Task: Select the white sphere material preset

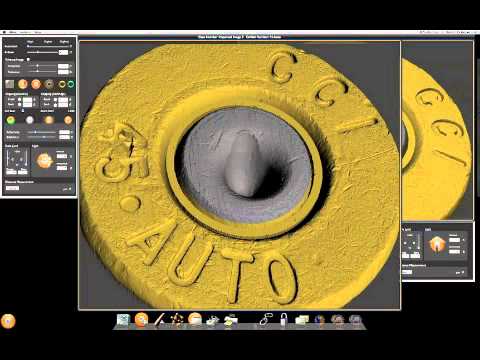Action: [x=30, y=120]
